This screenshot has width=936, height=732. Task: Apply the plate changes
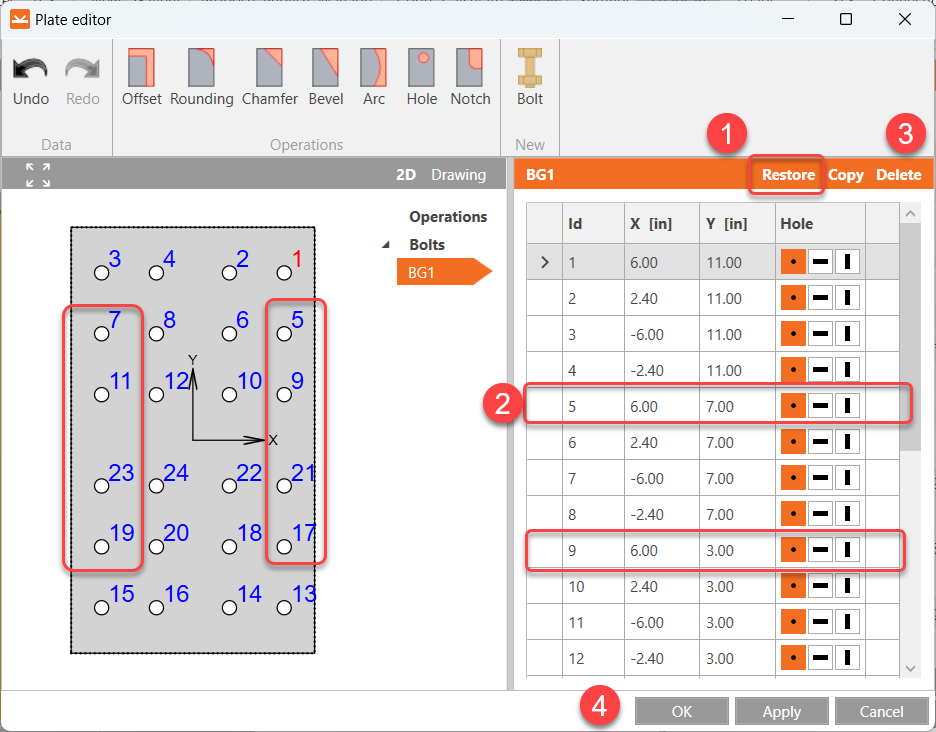781,711
